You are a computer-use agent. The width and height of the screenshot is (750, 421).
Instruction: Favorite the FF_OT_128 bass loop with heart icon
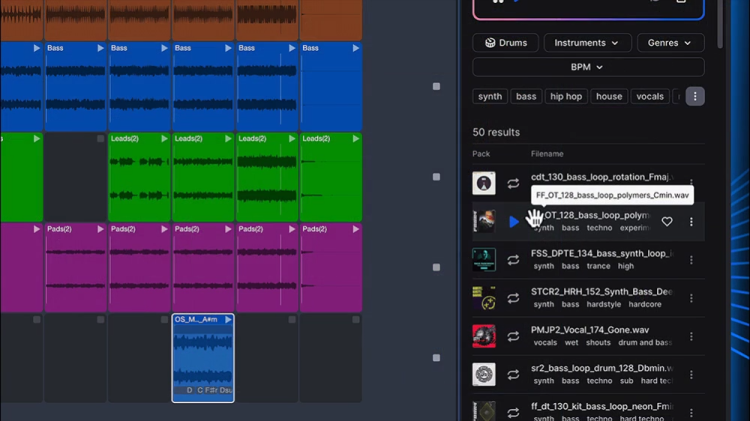point(667,222)
